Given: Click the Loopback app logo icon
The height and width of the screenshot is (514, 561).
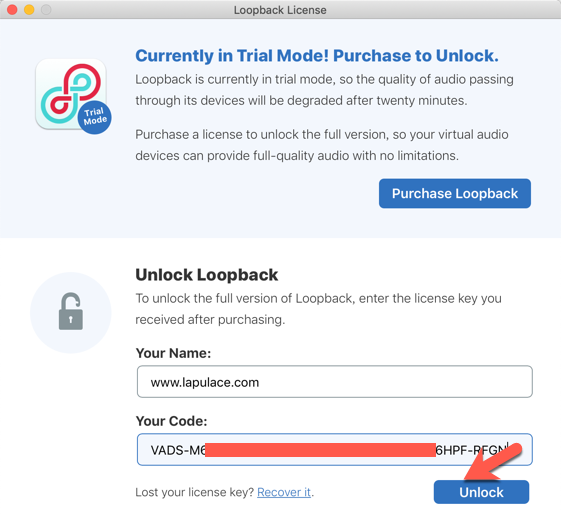Looking at the screenshot, I should [71, 94].
